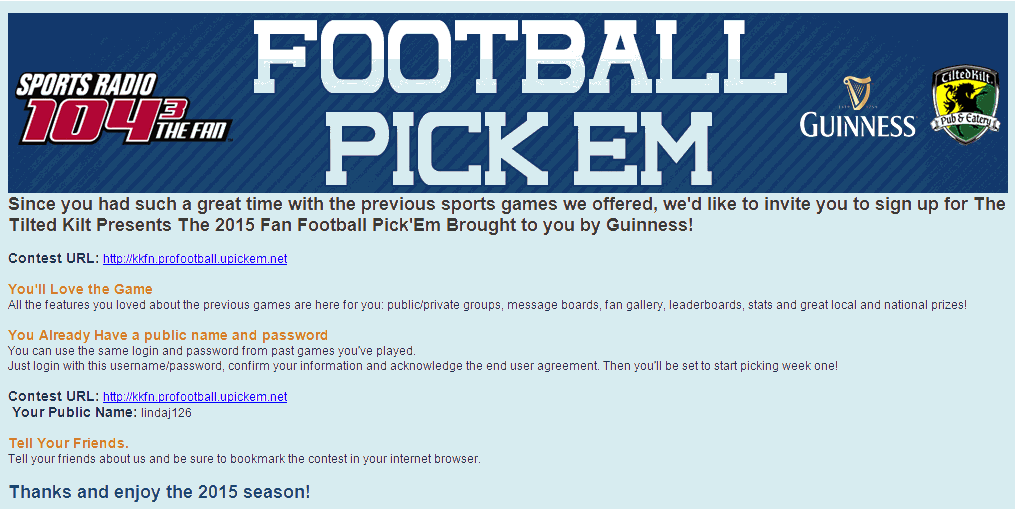
Task: Open the contest link above "You'll Love the Game"
Action: [195, 259]
